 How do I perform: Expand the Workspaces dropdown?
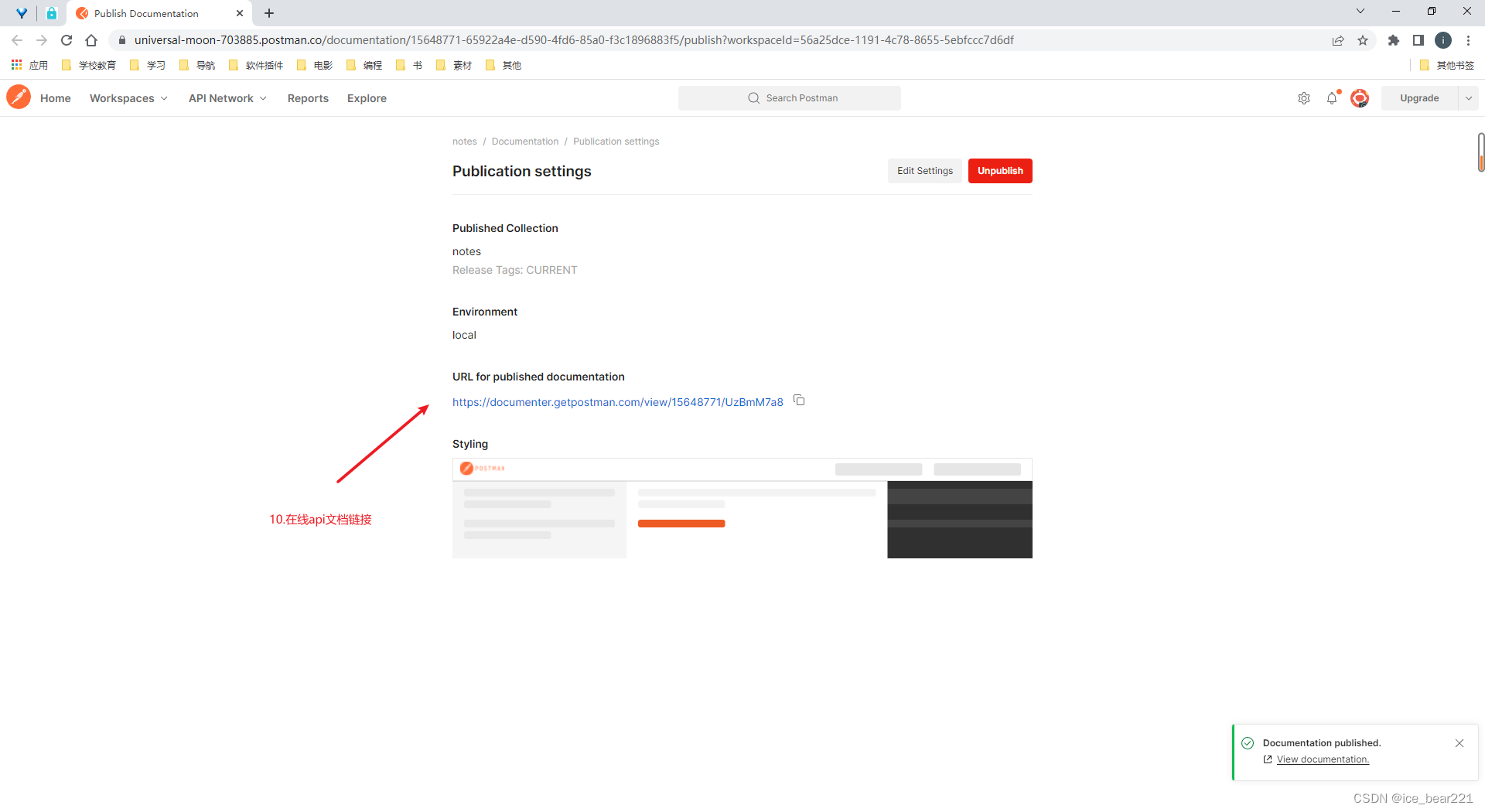(x=128, y=98)
